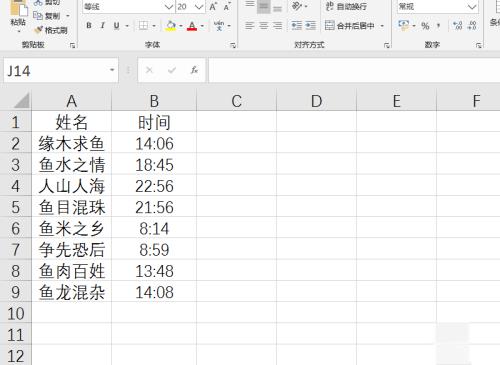Expand the Paste options arrow
Screen dimensions: 500x365
[x=18, y=31]
